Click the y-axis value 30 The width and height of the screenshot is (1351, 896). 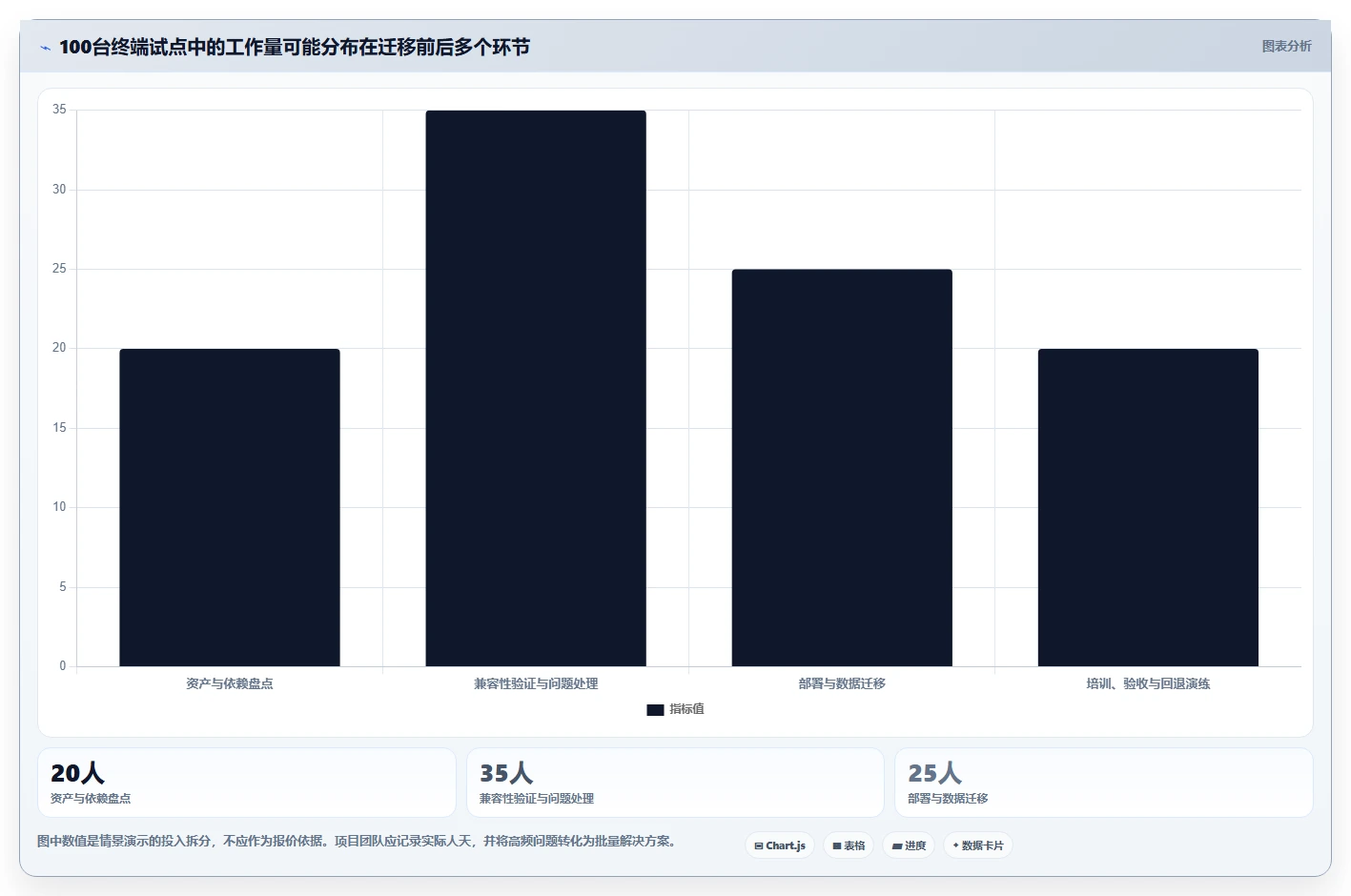59,190
